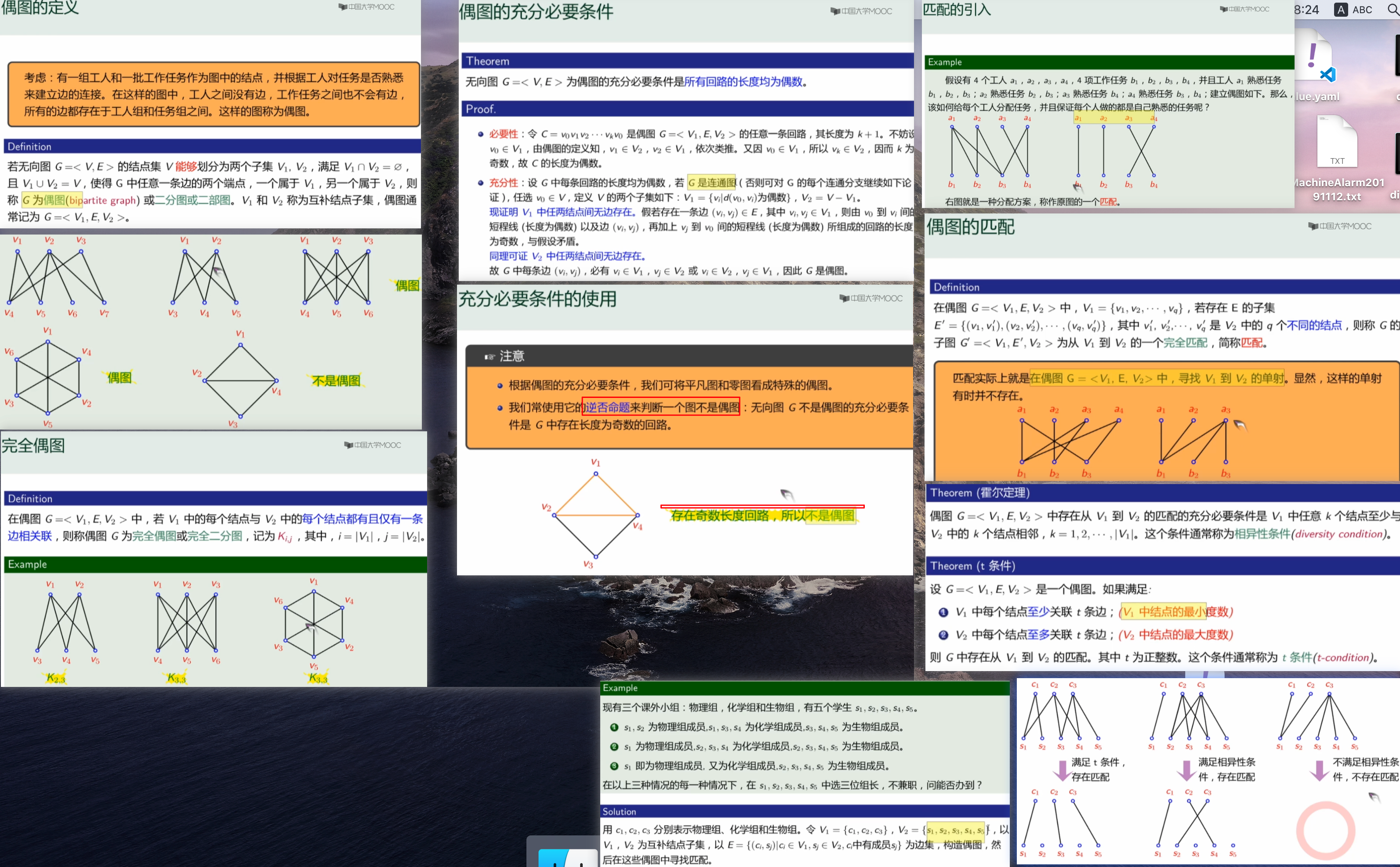The width and height of the screenshot is (1400, 867).
Task: Click the pink circle in the matching diagram
Action: pyautogui.click(x=1325, y=830)
